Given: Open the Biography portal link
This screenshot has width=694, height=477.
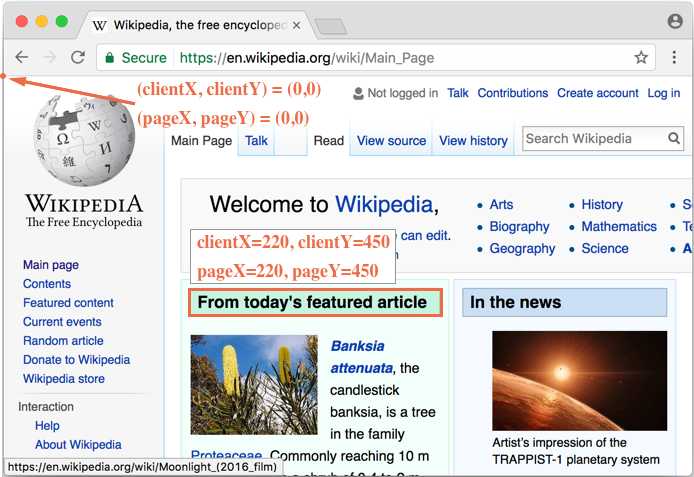Looking at the screenshot, I should point(519,227).
